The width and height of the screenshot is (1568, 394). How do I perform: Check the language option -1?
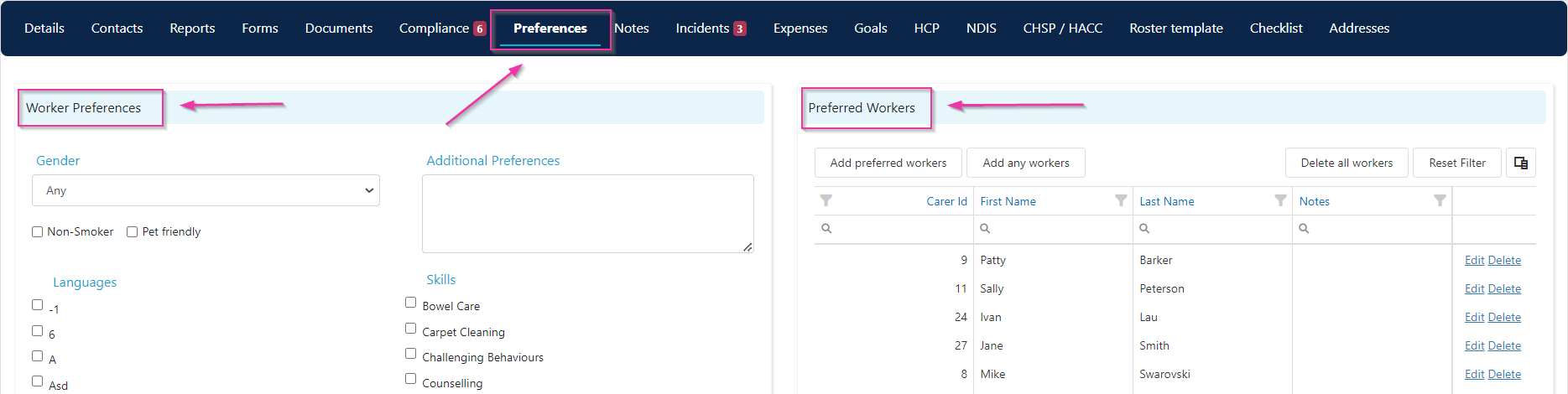[x=37, y=305]
